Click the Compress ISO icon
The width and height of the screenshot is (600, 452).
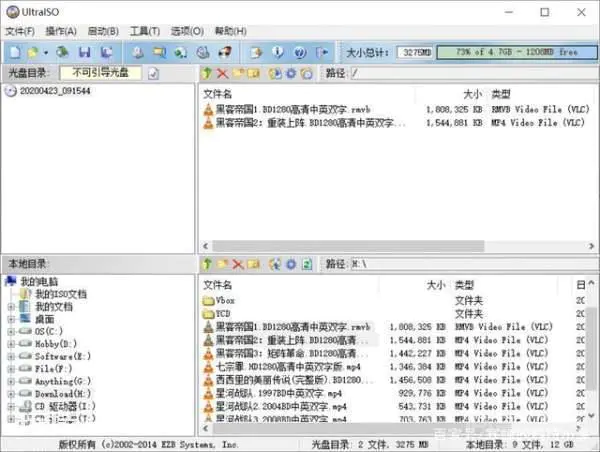point(181,52)
